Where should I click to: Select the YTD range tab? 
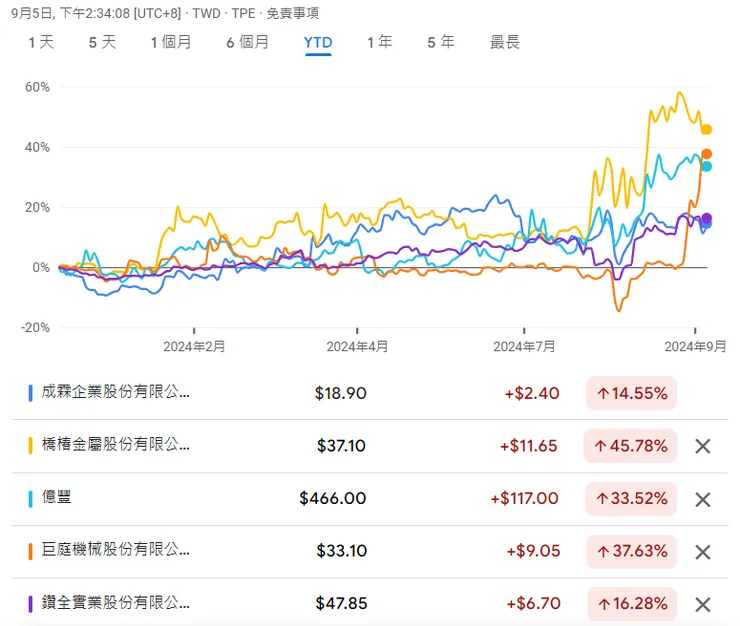(318, 43)
